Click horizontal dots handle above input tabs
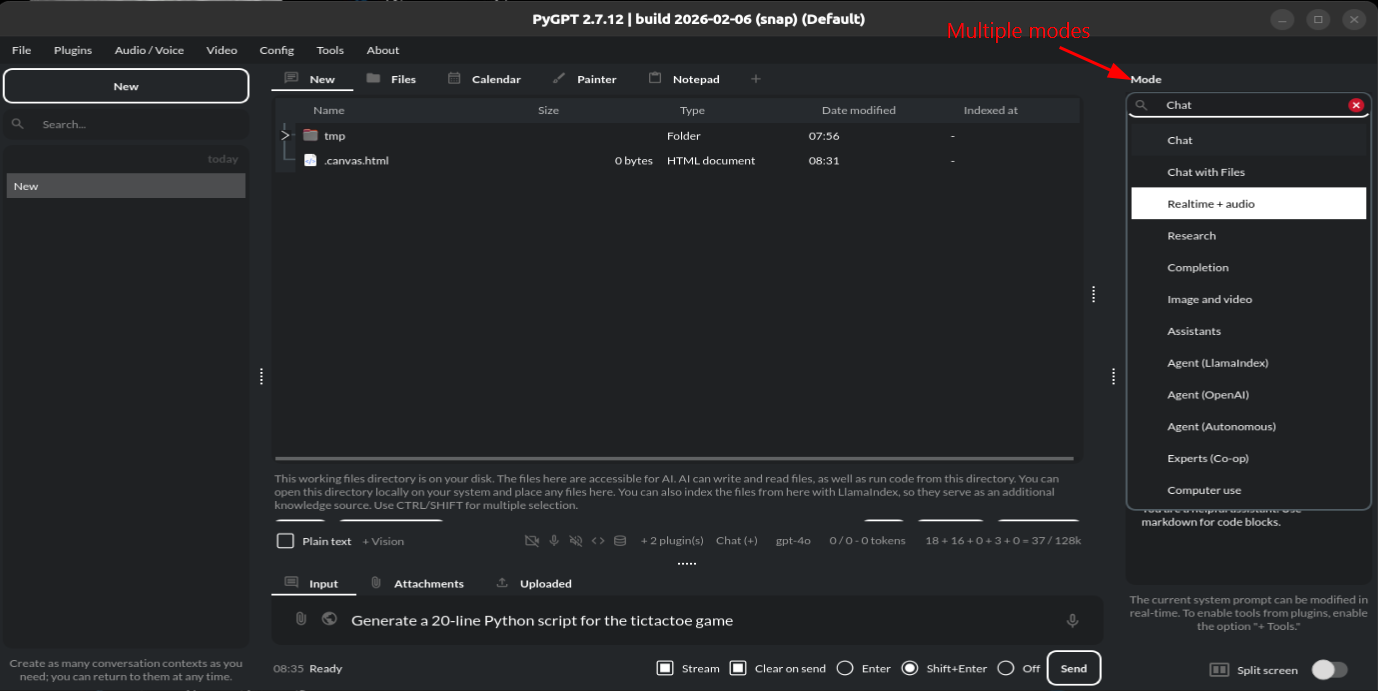 click(x=686, y=564)
